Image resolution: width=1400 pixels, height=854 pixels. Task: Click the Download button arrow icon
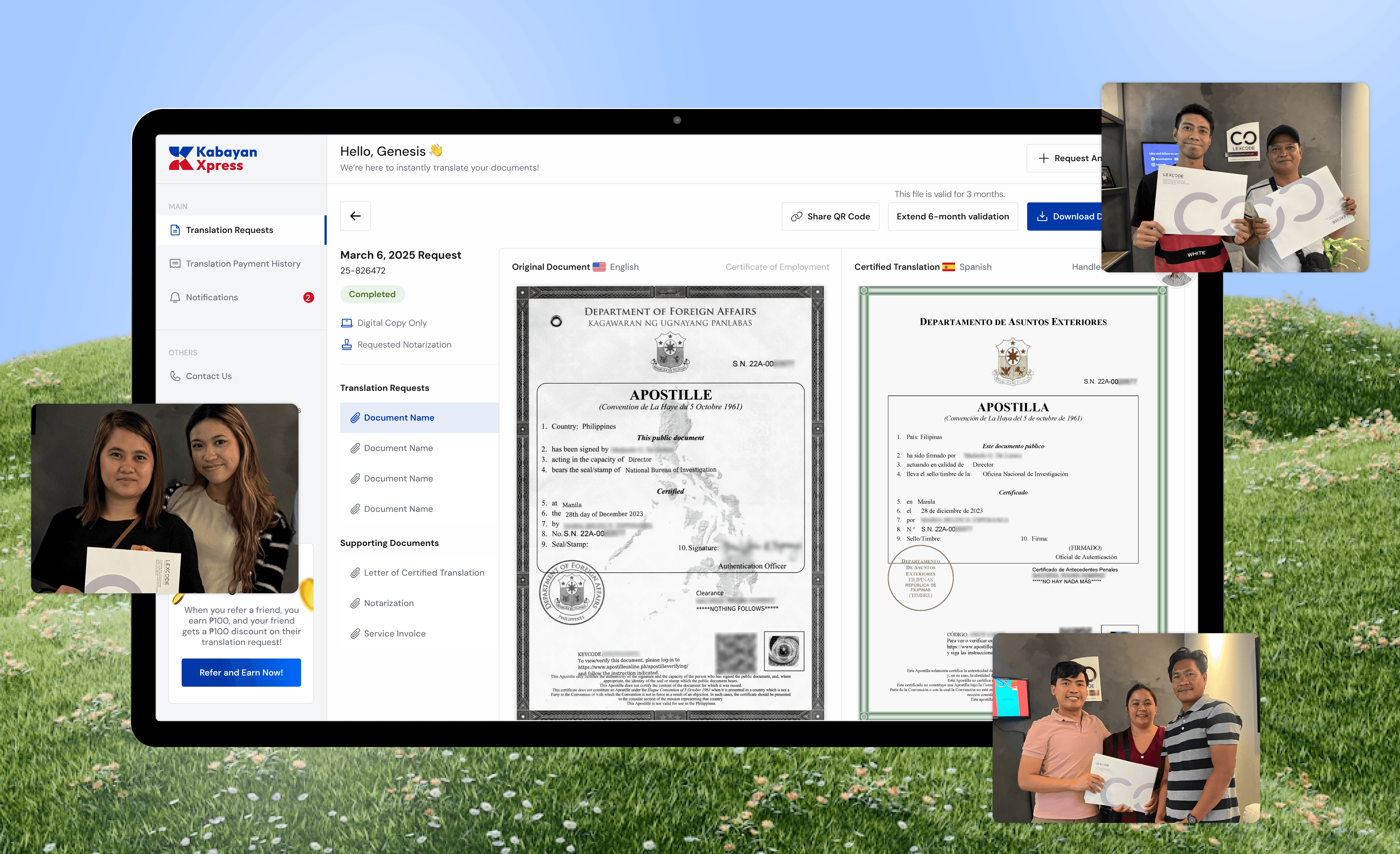click(x=1042, y=217)
